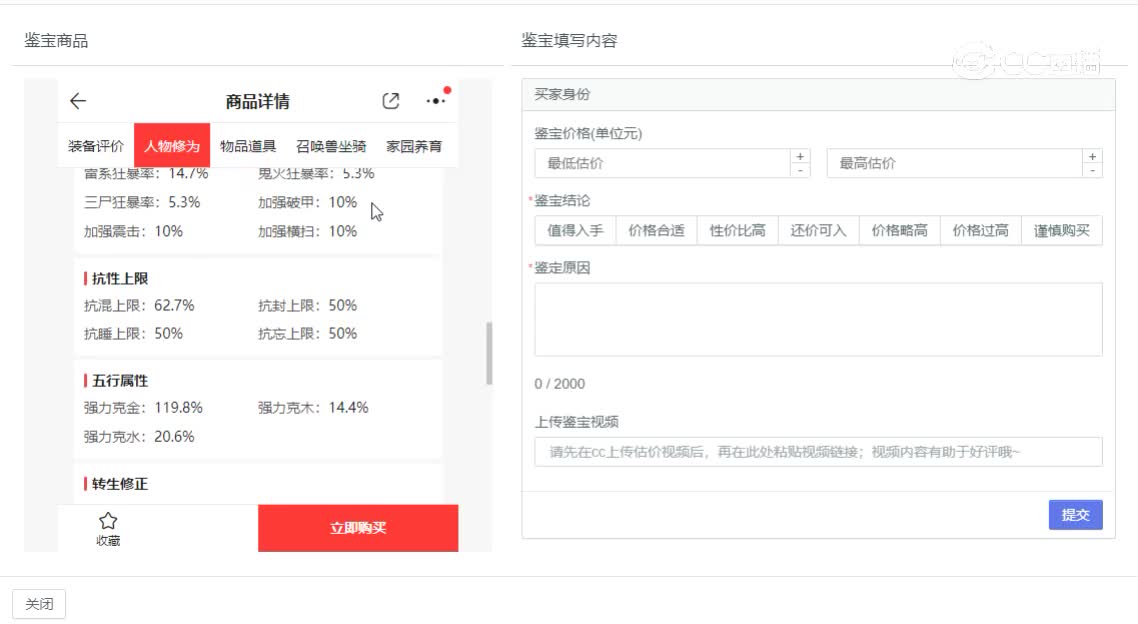Click the 强力克水: 20.6% value
Viewport: 1138px width, 624px height.
139,437
